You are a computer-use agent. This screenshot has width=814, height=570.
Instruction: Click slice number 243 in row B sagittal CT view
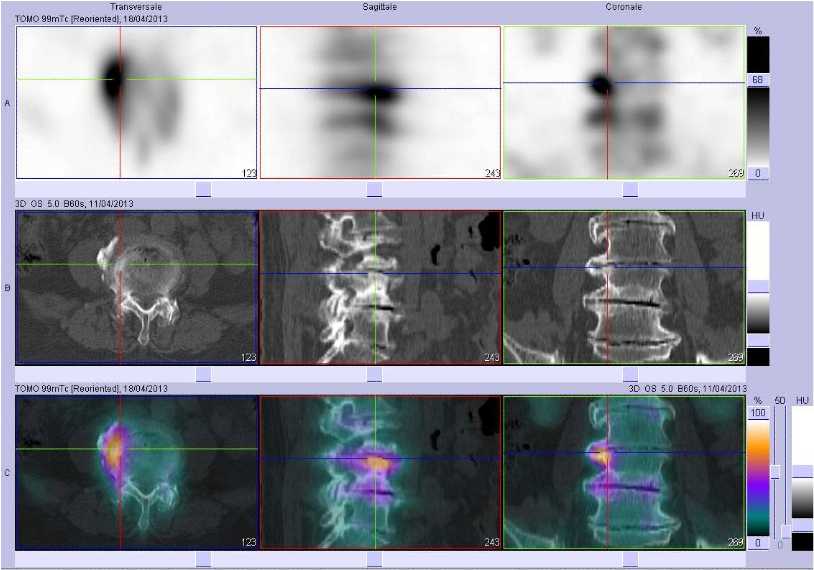492,358
